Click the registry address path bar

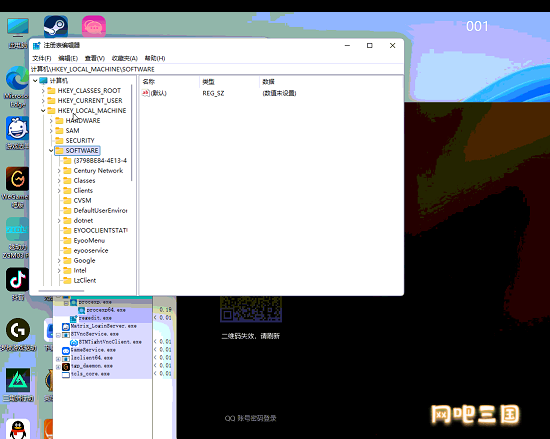(217, 69)
